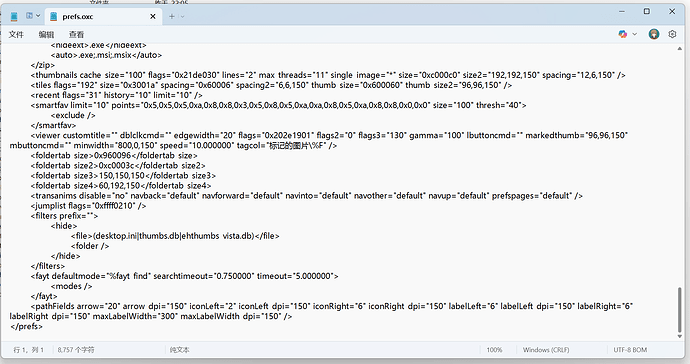This screenshot has height=364, width=690.
Task: Click the Copilot icon
Action: pyautogui.click(x=622, y=34)
